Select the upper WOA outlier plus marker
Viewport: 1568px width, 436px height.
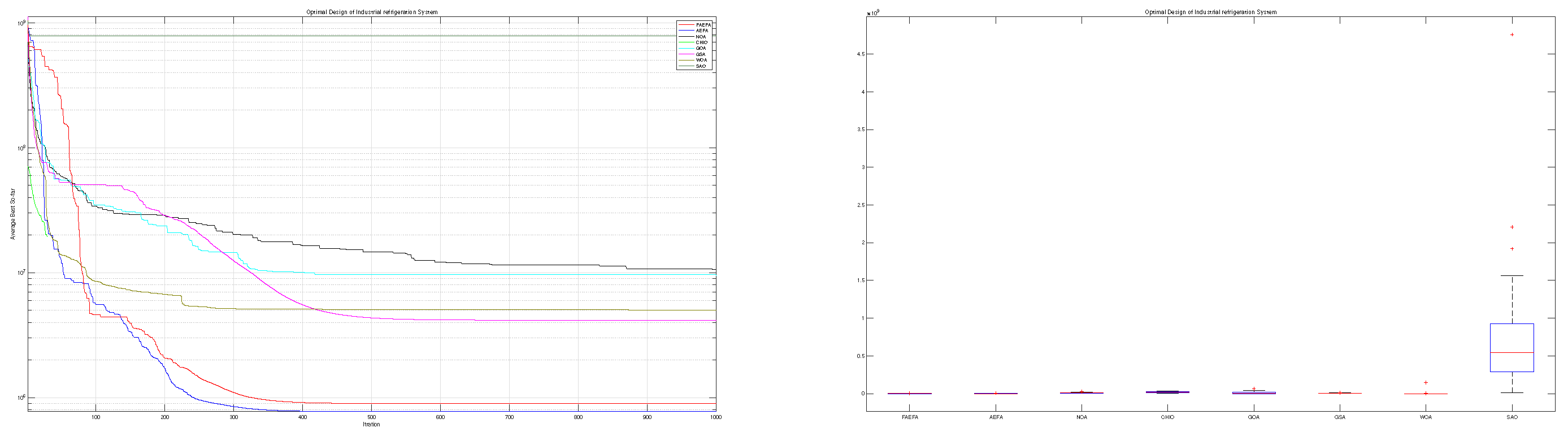(1426, 383)
